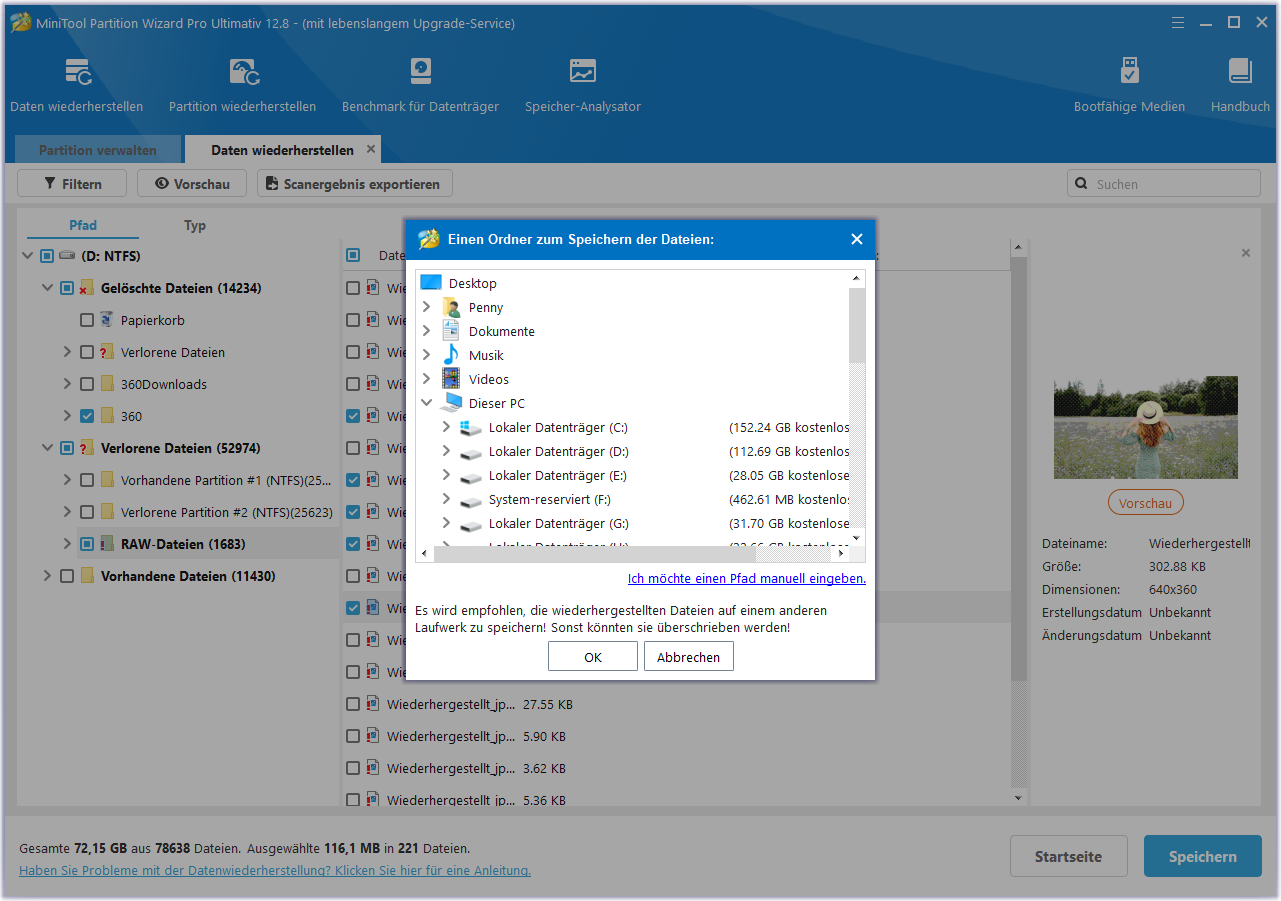Check the 360Downloads checkbox

(87, 384)
